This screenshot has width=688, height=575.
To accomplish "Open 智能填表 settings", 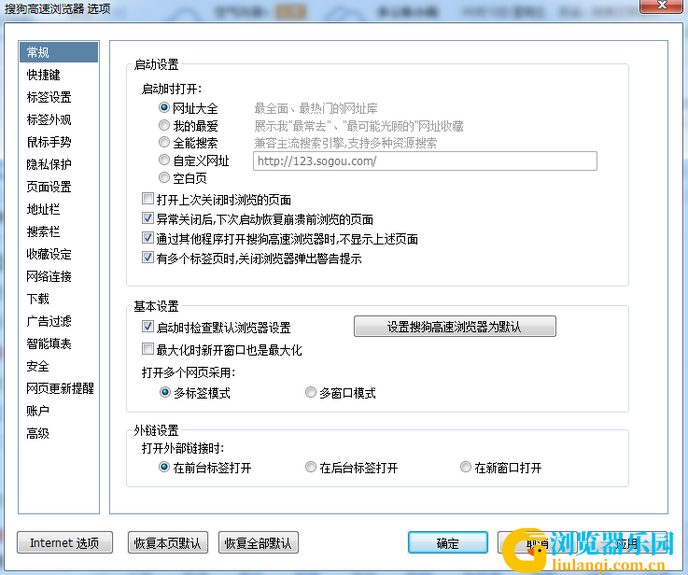I will 49,344.
